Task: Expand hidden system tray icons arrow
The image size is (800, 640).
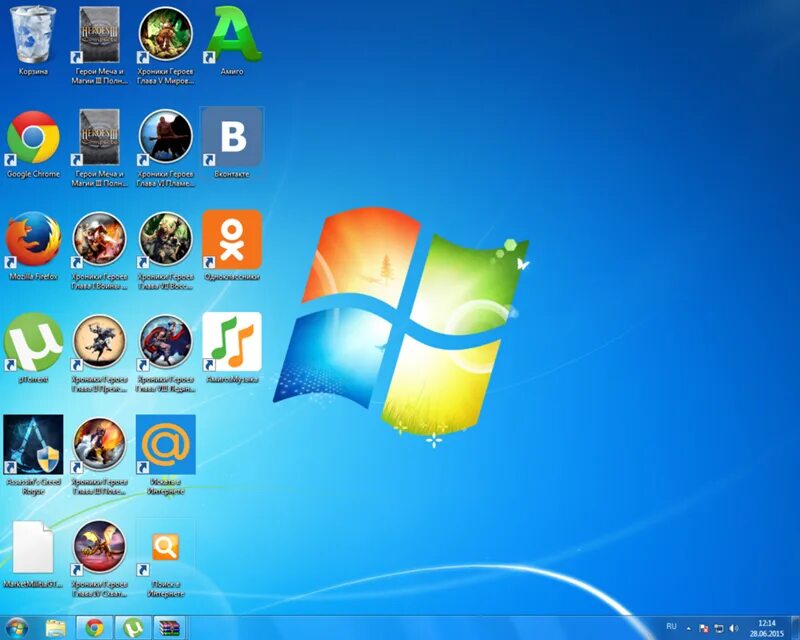Action: point(689,629)
